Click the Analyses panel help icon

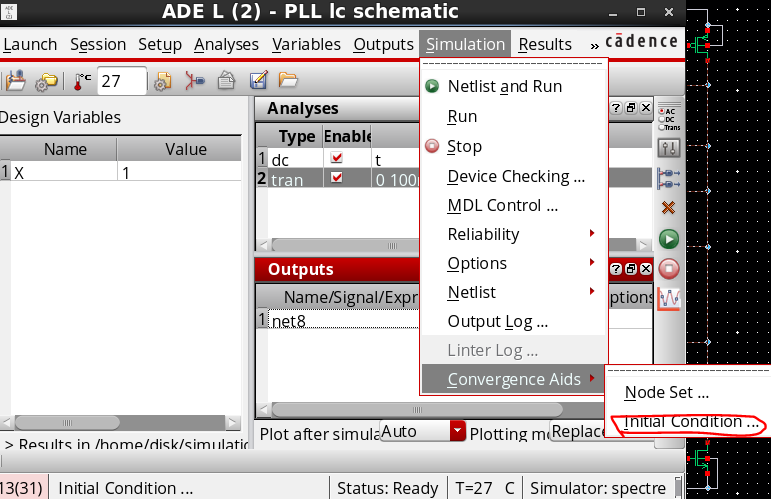[x=616, y=108]
